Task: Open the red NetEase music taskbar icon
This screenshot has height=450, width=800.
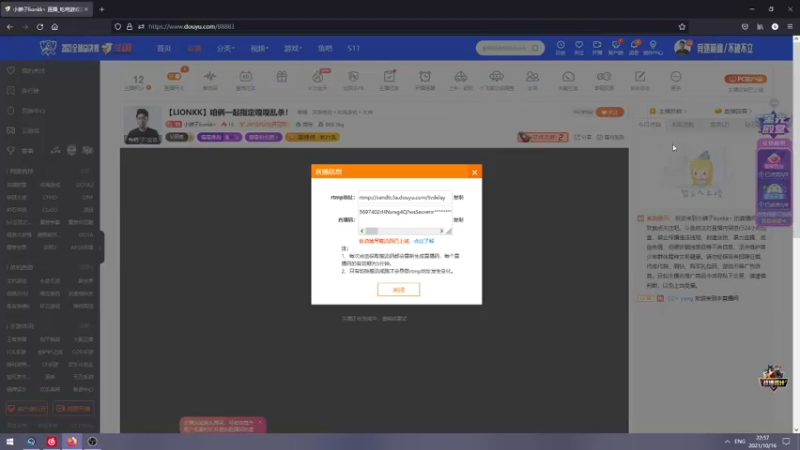Action: click(x=52, y=441)
